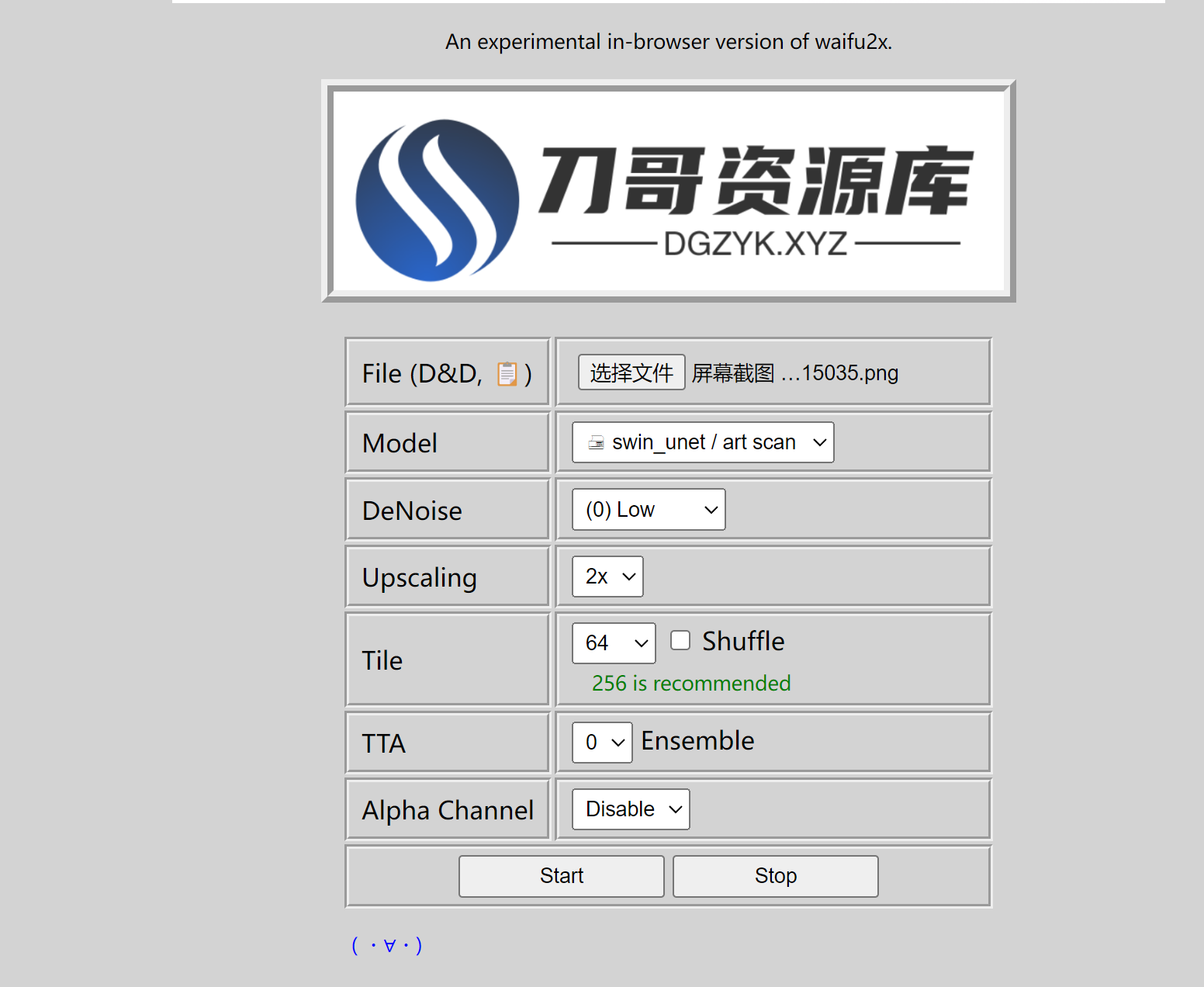Click the Stop button
Image resolution: width=1204 pixels, height=987 pixels.
[x=776, y=876]
